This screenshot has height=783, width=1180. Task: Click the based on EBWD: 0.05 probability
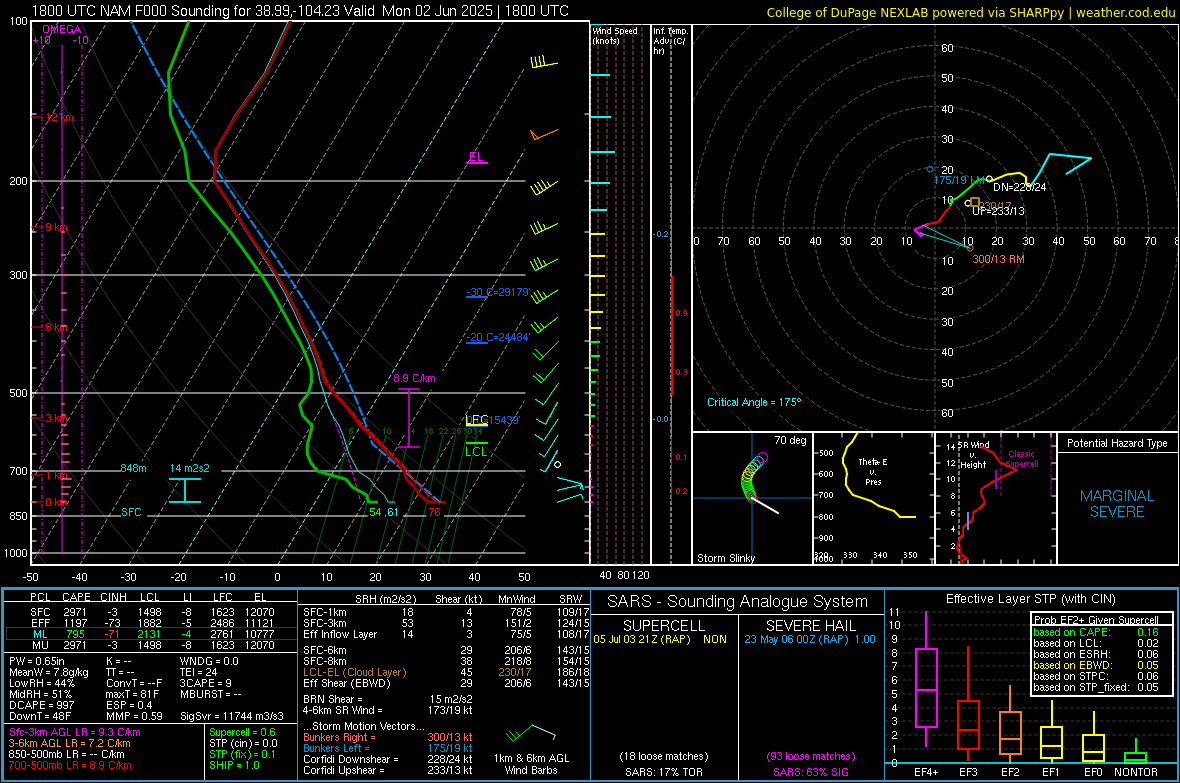click(1096, 666)
